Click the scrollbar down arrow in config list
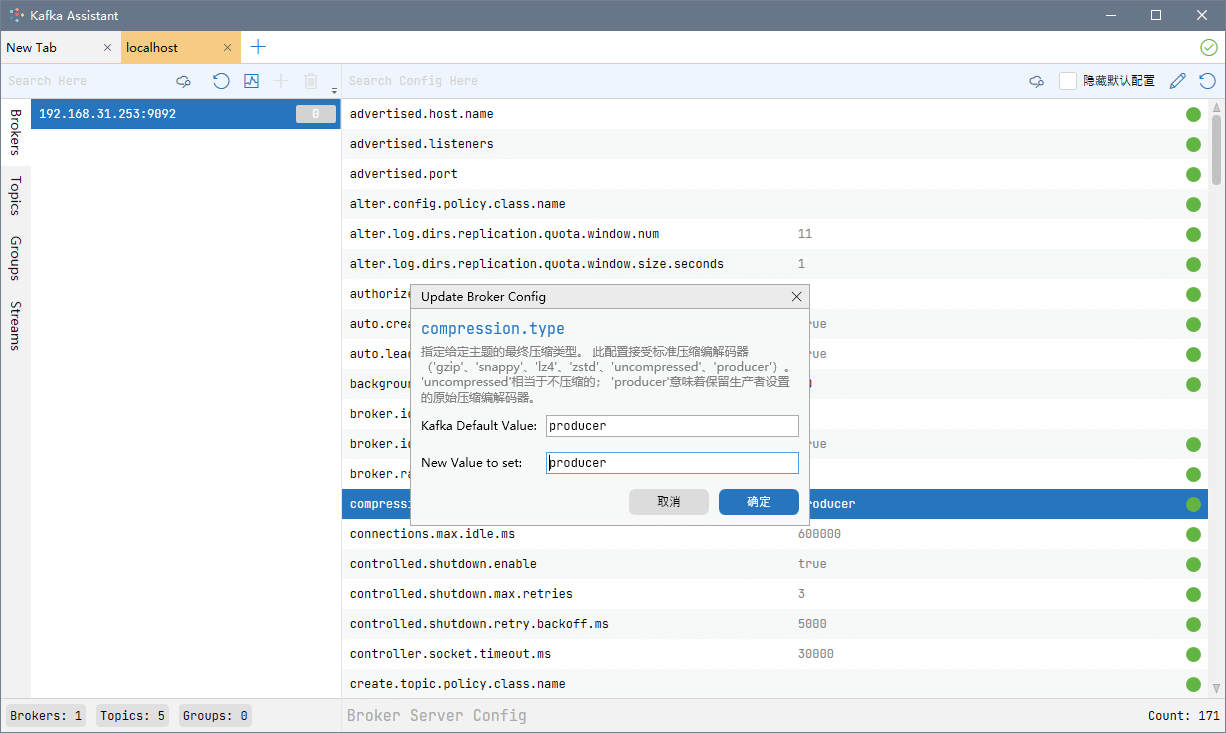Viewport: 1226px width, 733px height. click(x=1216, y=688)
